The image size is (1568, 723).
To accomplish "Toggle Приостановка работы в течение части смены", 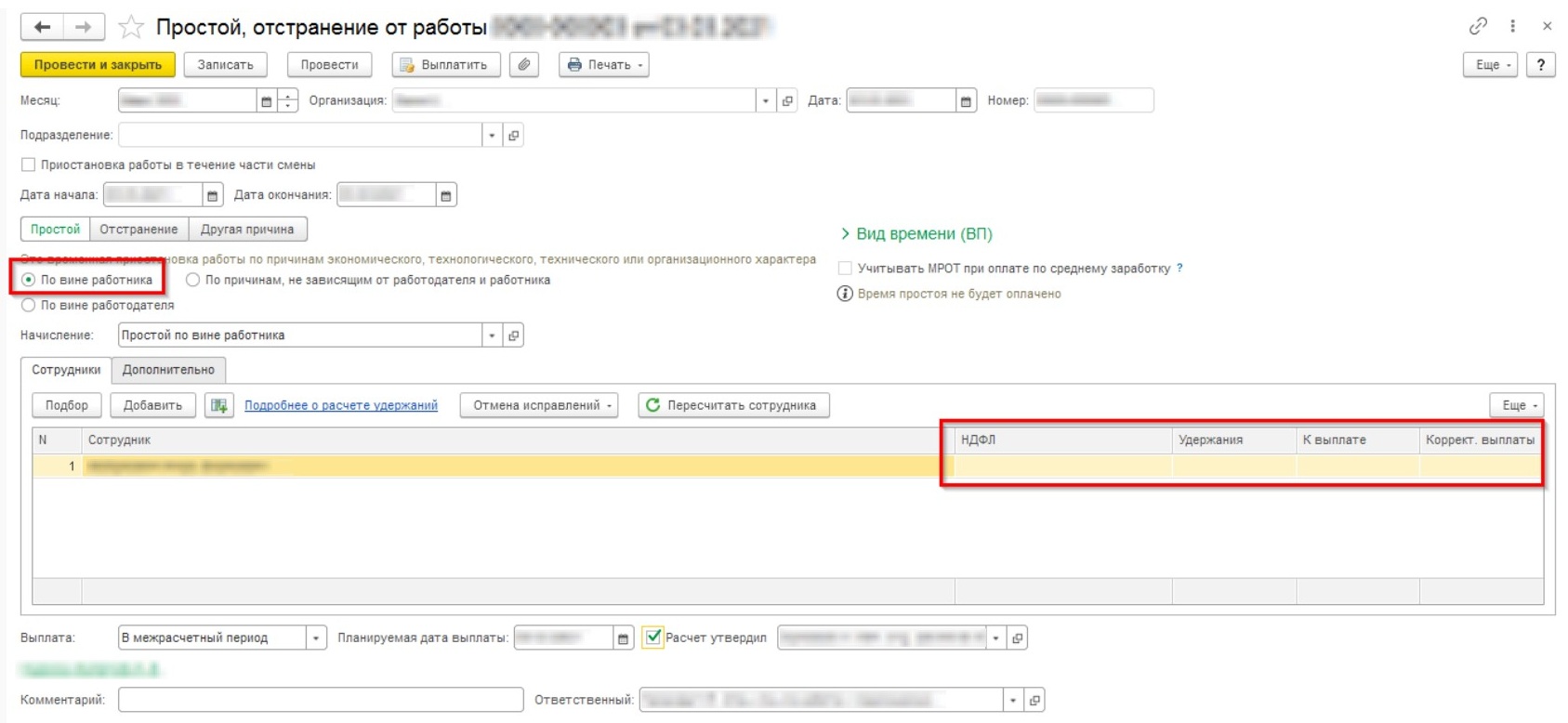I will pos(29,165).
